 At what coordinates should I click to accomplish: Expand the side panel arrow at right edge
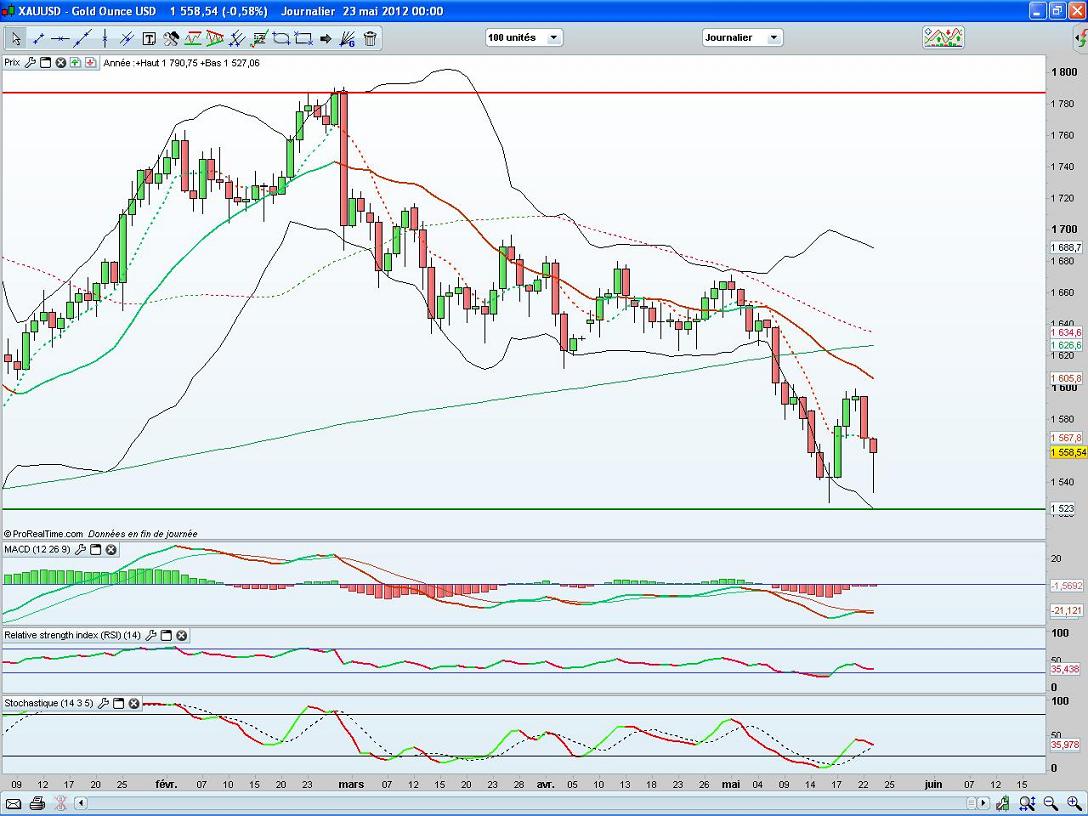(1080, 39)
